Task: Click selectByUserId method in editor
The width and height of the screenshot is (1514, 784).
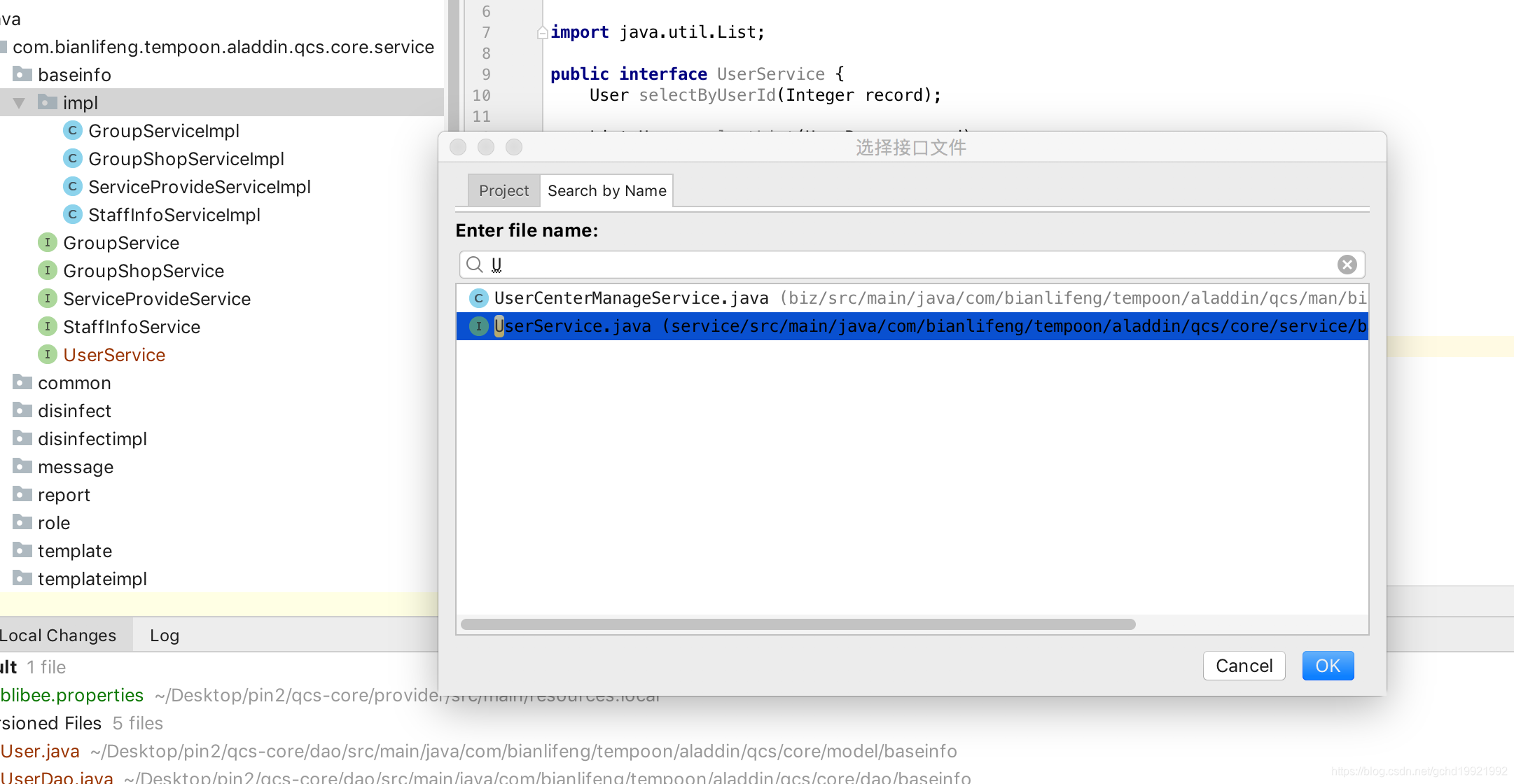Action: click(x=707, y=95)
